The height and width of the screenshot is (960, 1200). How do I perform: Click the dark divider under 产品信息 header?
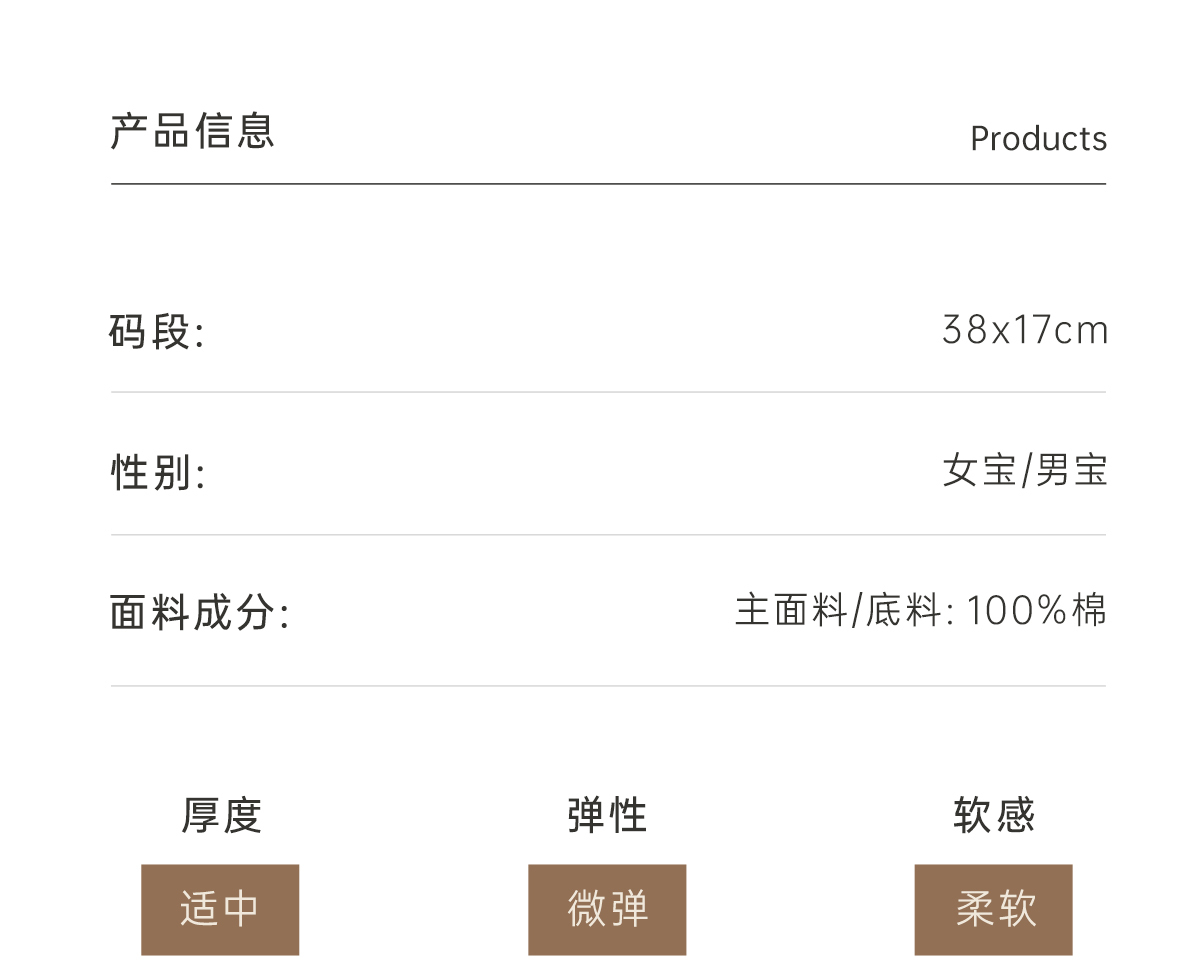coord(608,184)
